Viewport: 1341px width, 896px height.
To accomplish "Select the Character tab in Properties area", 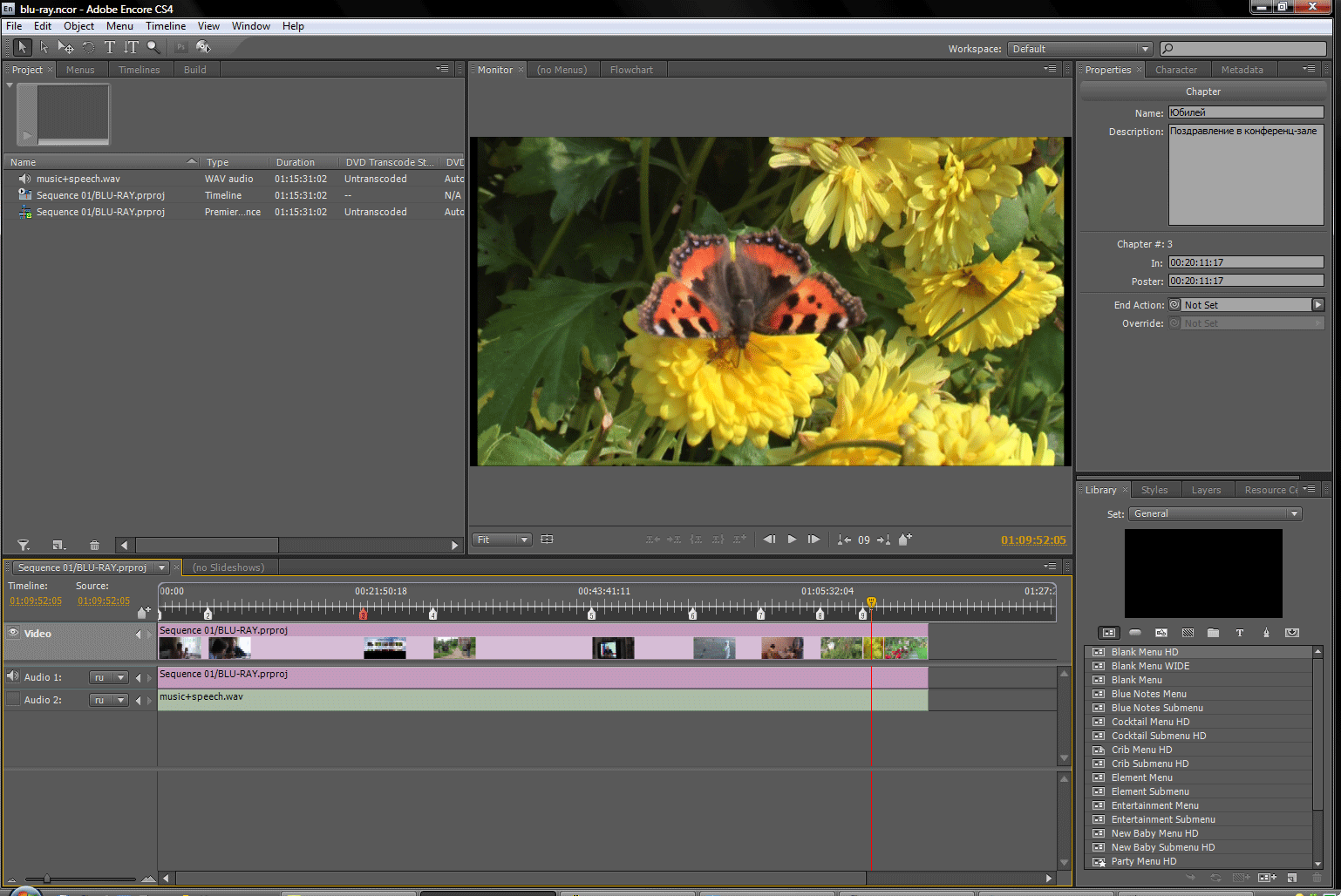I will (1176, 69).
